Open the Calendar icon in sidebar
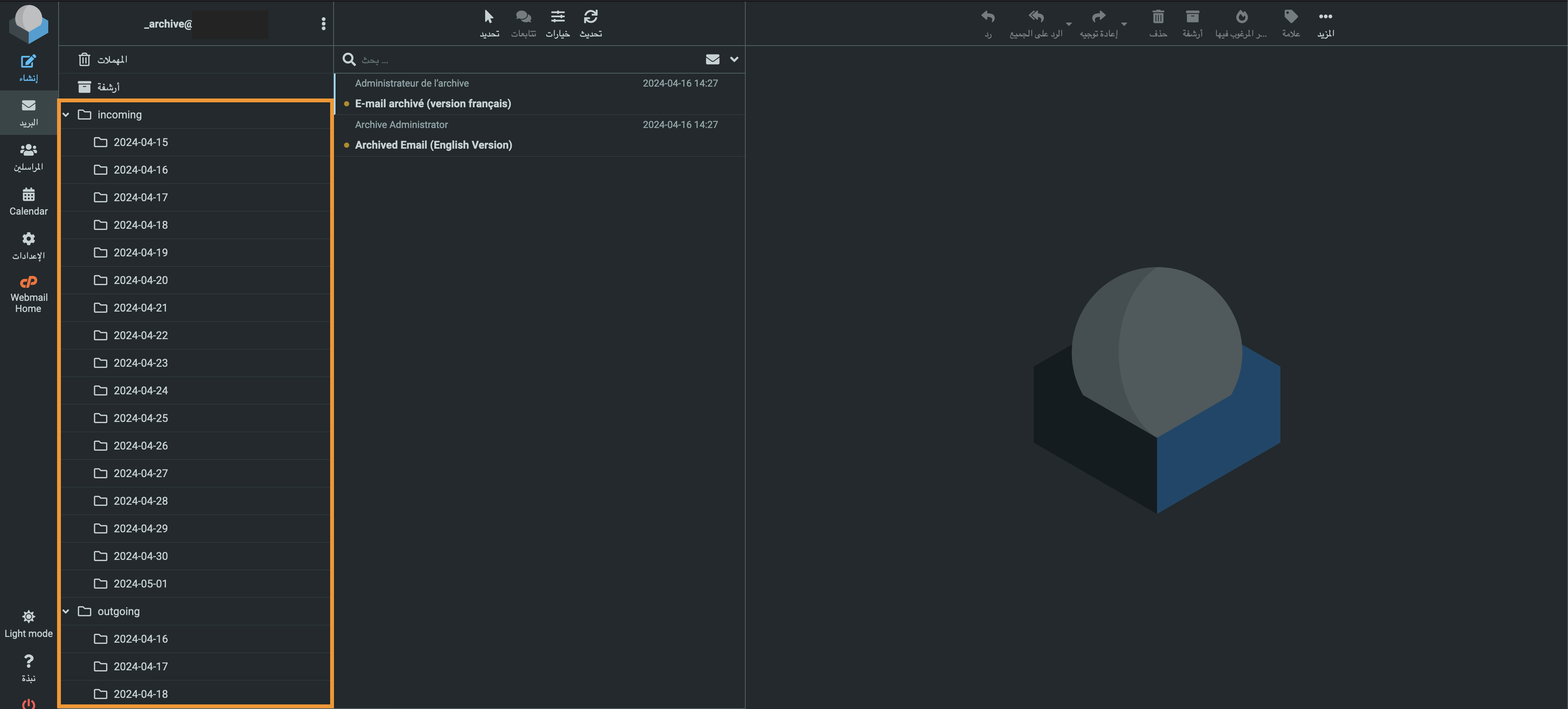This screenshot has height=709, width=1568. [x=29, y=194]
